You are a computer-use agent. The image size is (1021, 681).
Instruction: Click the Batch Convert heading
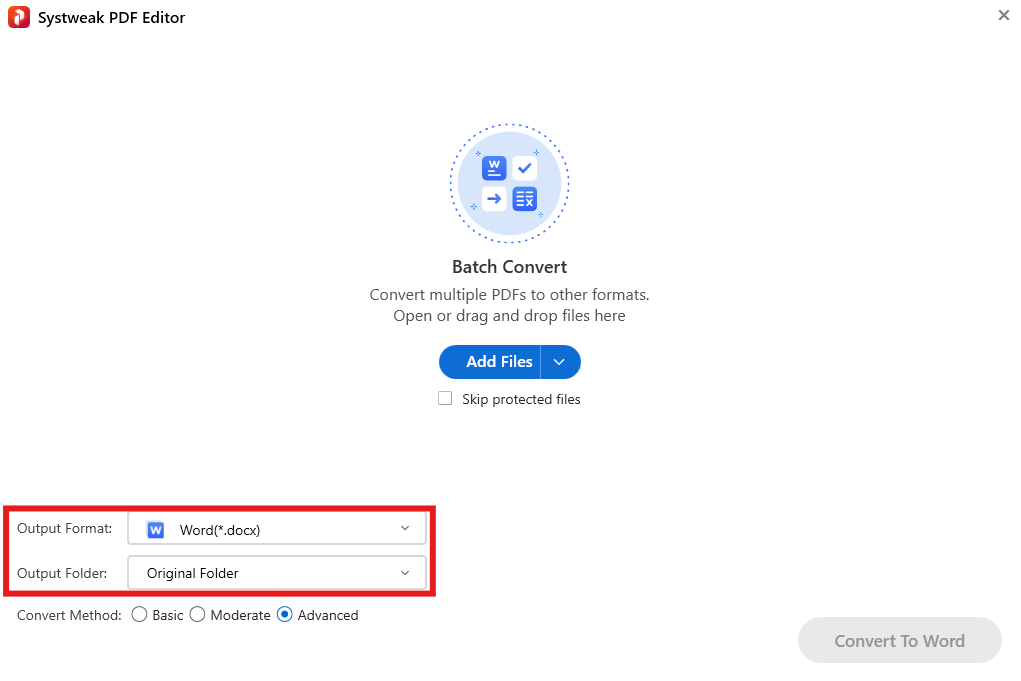click(509, 267)
